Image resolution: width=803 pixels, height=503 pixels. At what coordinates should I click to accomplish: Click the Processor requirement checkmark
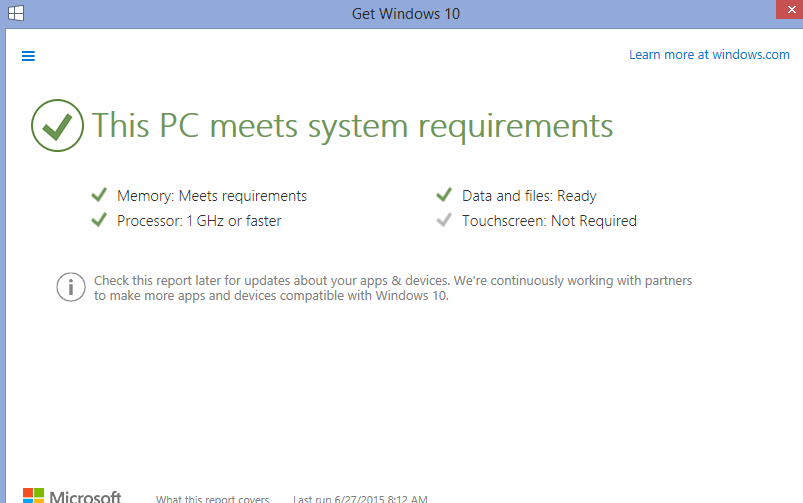tap(98, 220)
